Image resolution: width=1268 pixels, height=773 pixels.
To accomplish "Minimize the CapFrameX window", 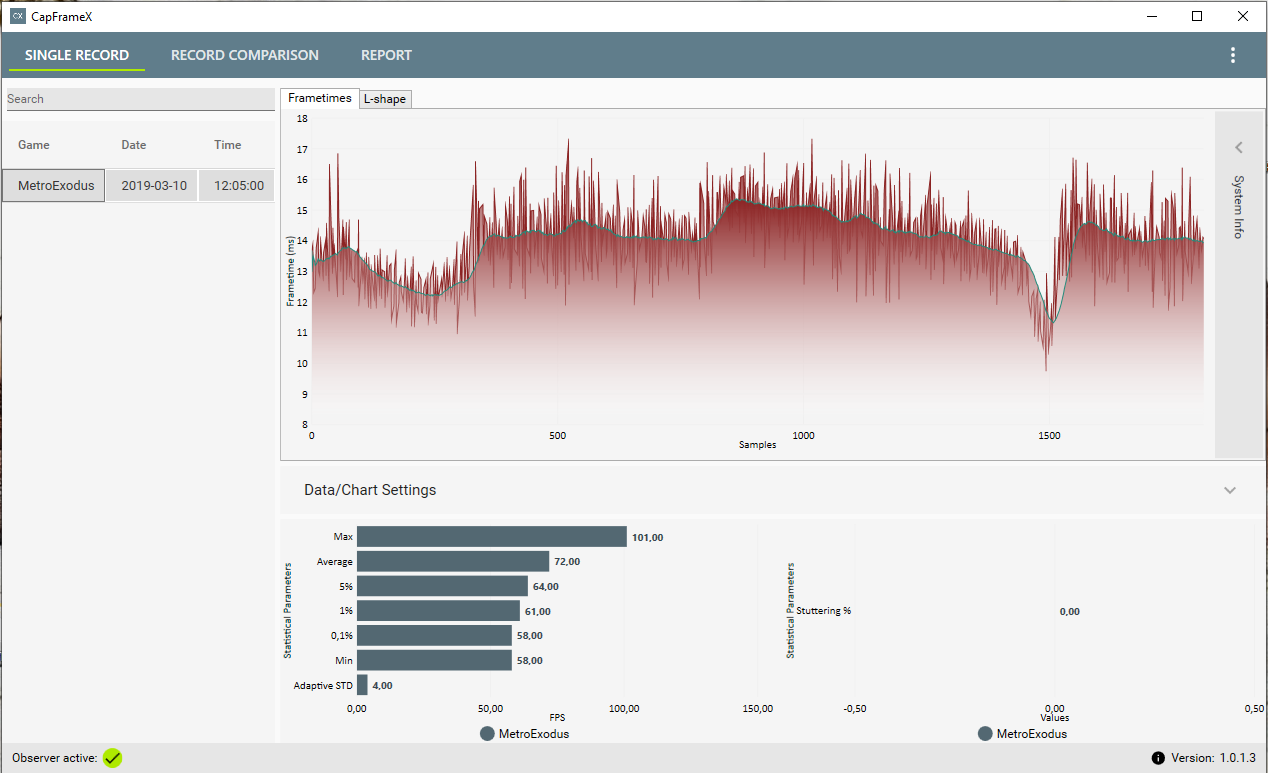I will [1152, 16].
